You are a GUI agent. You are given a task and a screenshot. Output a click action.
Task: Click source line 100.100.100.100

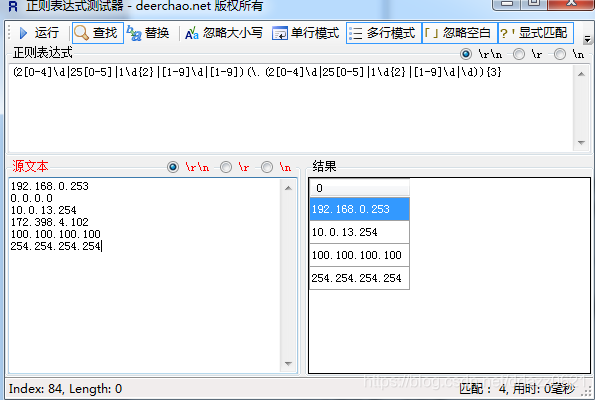point(55,234)
